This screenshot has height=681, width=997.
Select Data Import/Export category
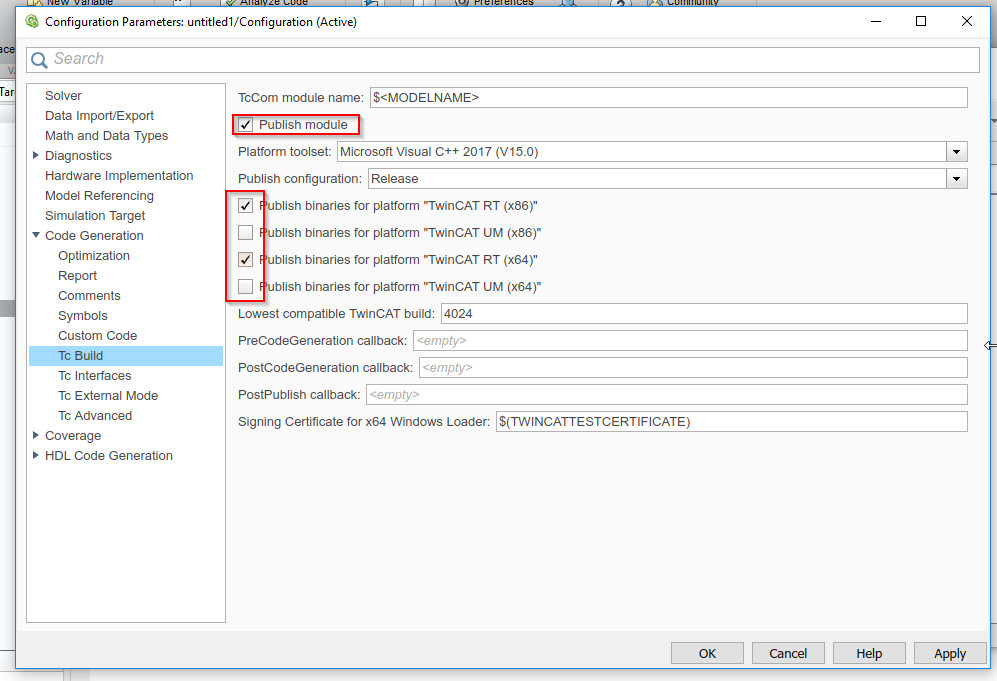pos(99,116)
